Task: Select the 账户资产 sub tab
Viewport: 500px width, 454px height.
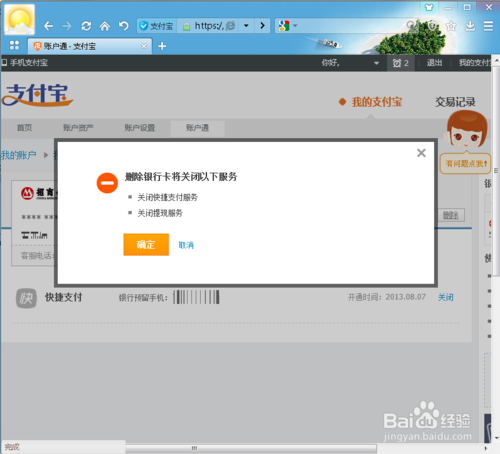Action: point(78,128)
